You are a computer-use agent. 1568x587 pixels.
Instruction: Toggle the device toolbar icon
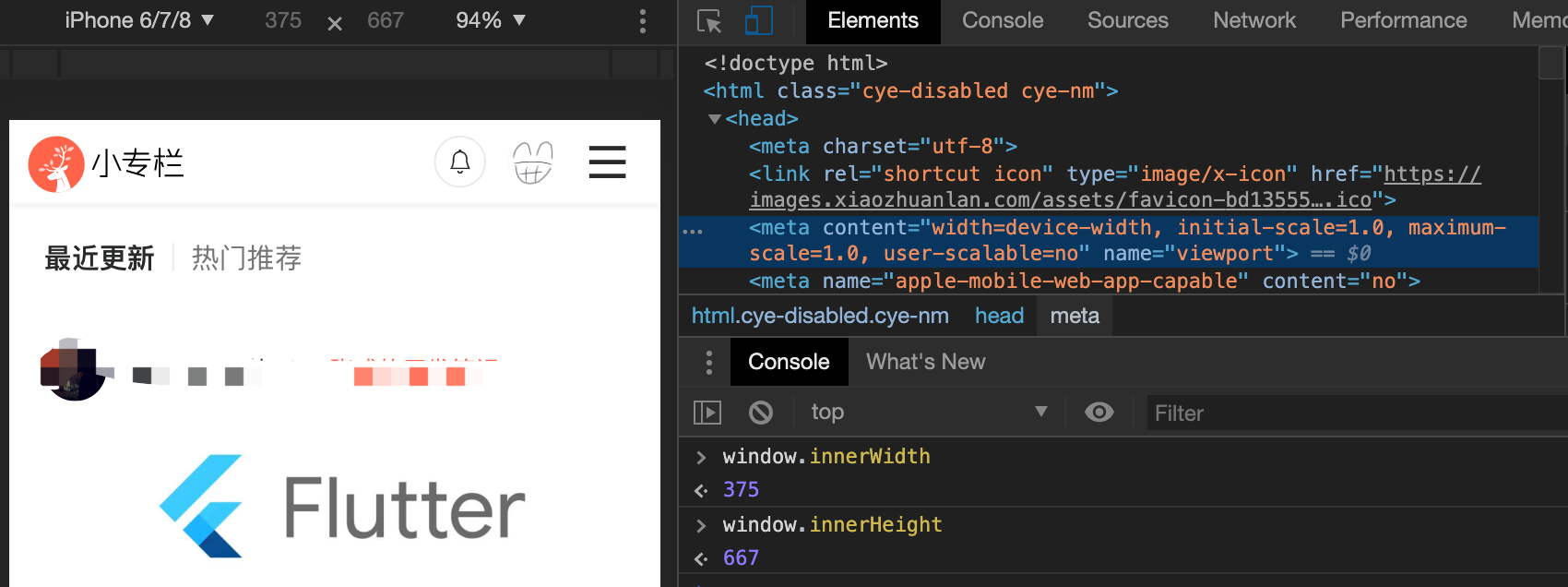point(758,21)
